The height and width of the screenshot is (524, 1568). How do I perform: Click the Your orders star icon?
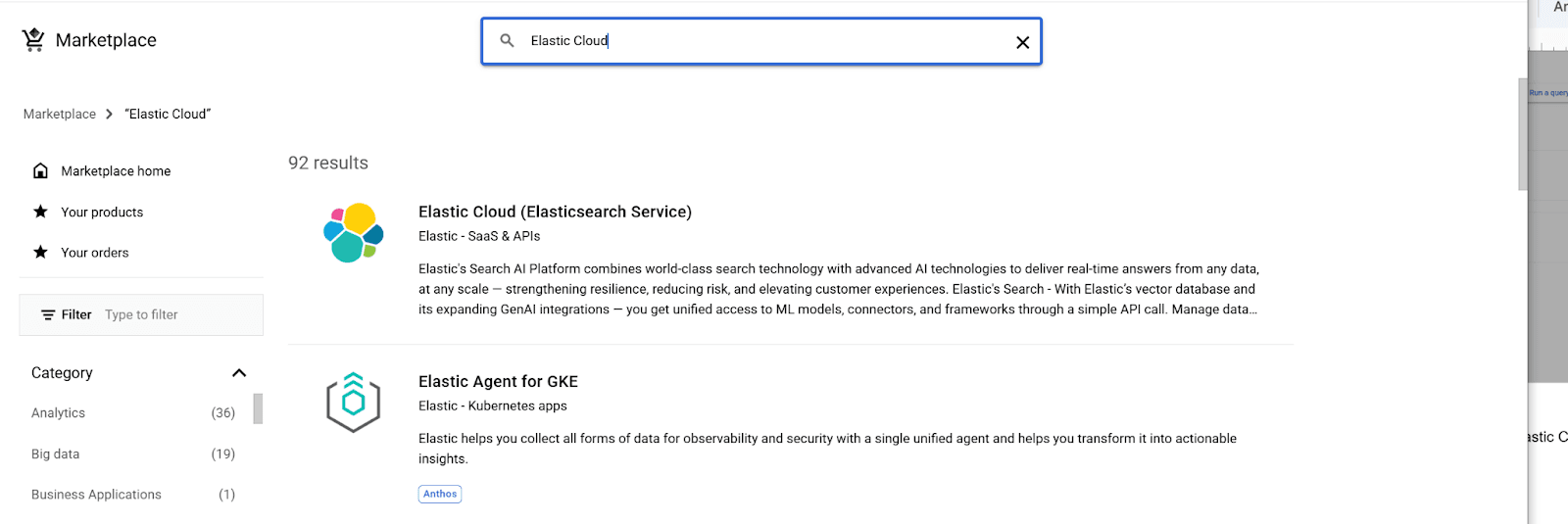pos(40,253)
